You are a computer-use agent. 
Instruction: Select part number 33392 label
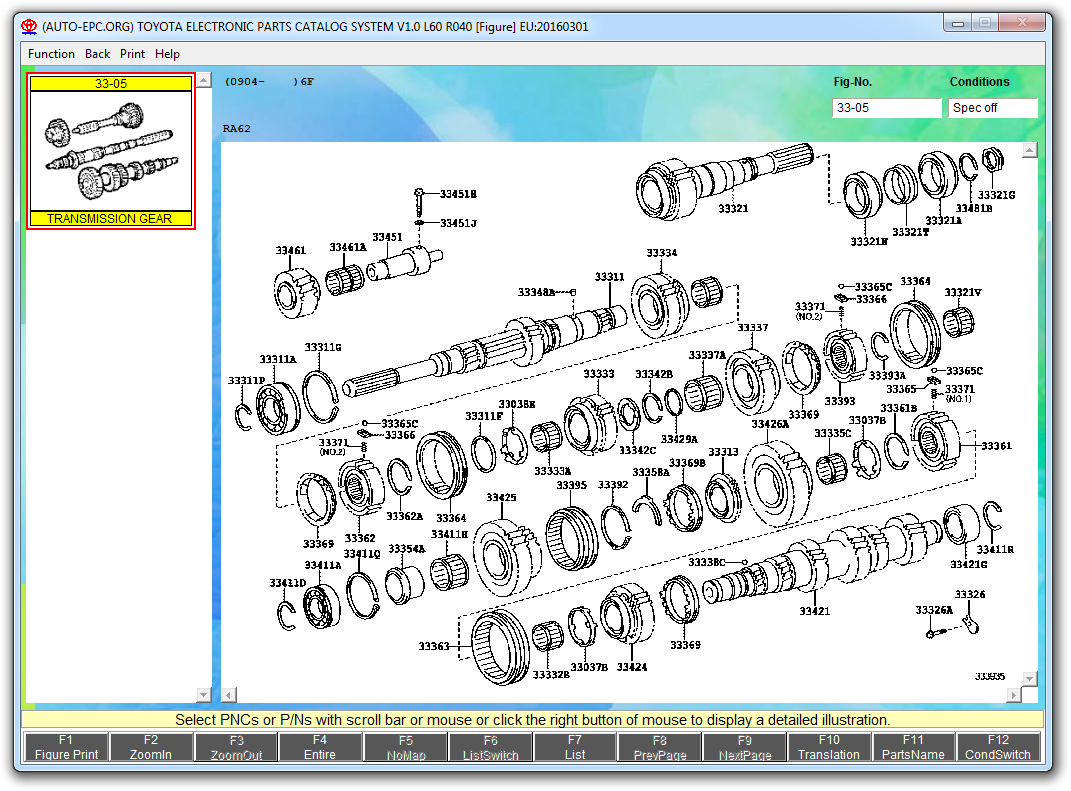pyautogui.click(x=613, y=484)
